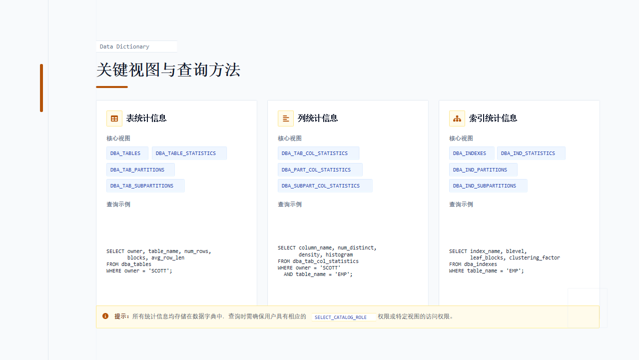Select the DBA_TABLES view tag
The height and width of the screenshot is (360, 639).
click(x=127, y=153)
